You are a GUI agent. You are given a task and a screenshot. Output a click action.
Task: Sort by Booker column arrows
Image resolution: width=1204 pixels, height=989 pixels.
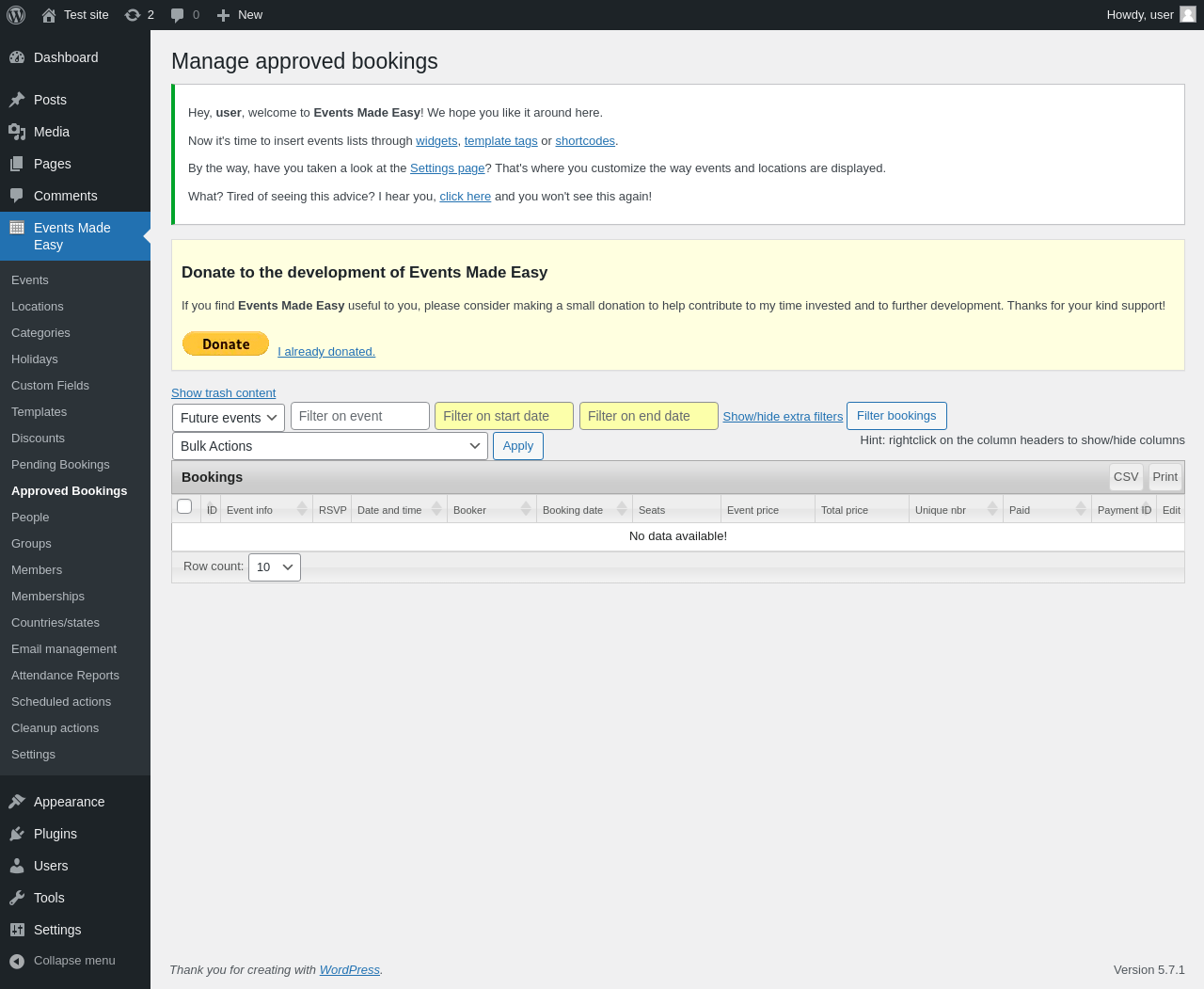pos(526,509)
